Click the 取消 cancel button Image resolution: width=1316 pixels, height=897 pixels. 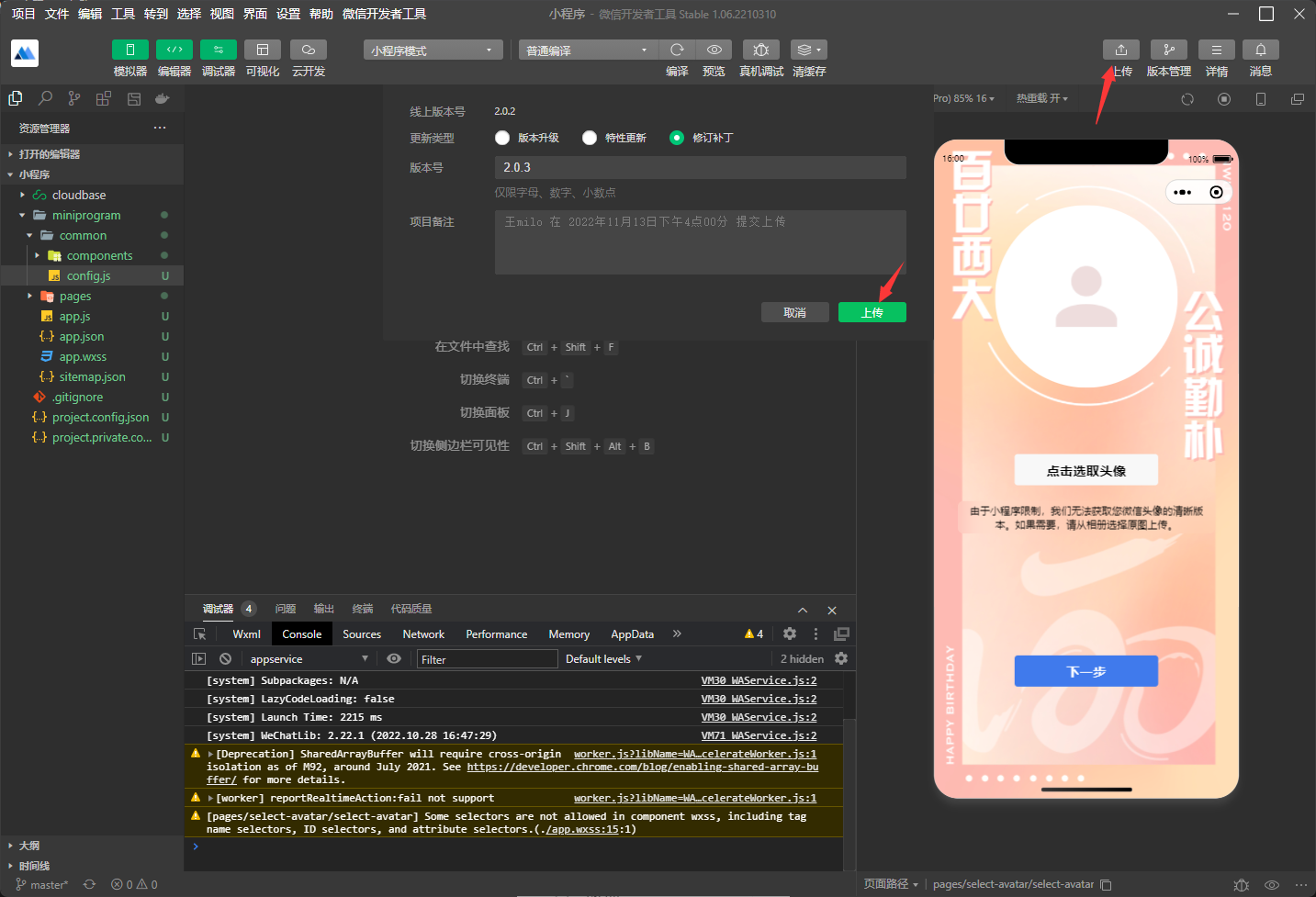794,312
